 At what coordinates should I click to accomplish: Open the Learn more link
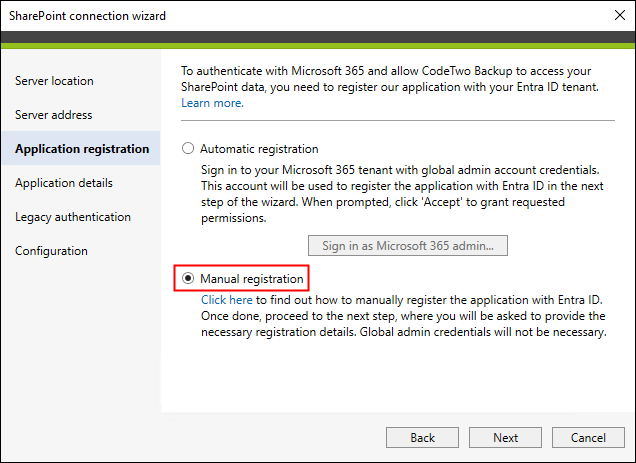click(212, 103)
